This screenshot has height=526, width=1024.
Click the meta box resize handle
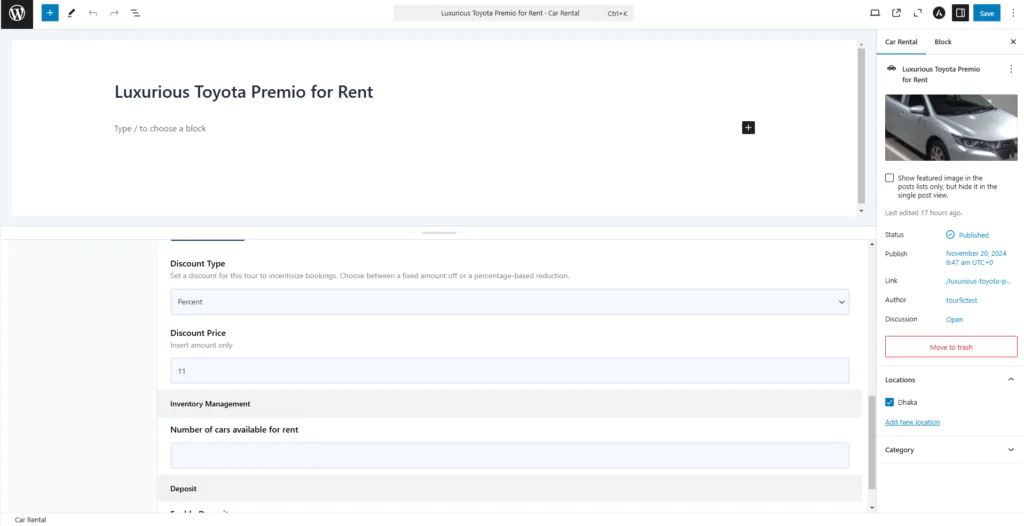(439, 233)
